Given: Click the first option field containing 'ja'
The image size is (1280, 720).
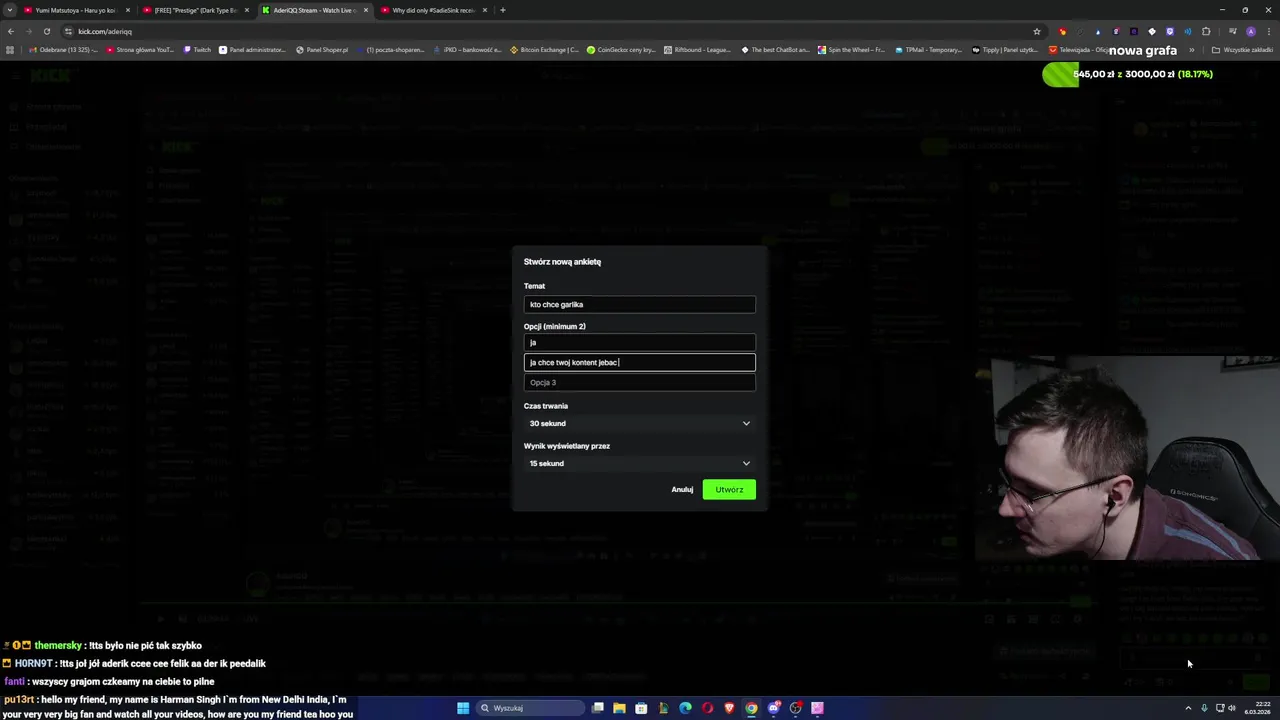Looking at the screenshot, I should click(x=639, y=342).
